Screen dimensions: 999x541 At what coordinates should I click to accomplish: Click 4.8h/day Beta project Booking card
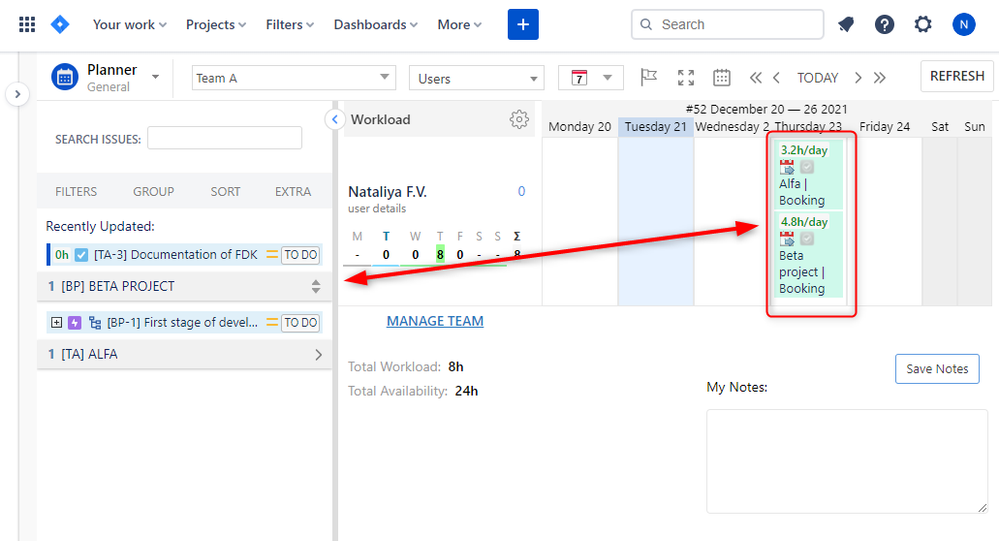click(809, 254)
